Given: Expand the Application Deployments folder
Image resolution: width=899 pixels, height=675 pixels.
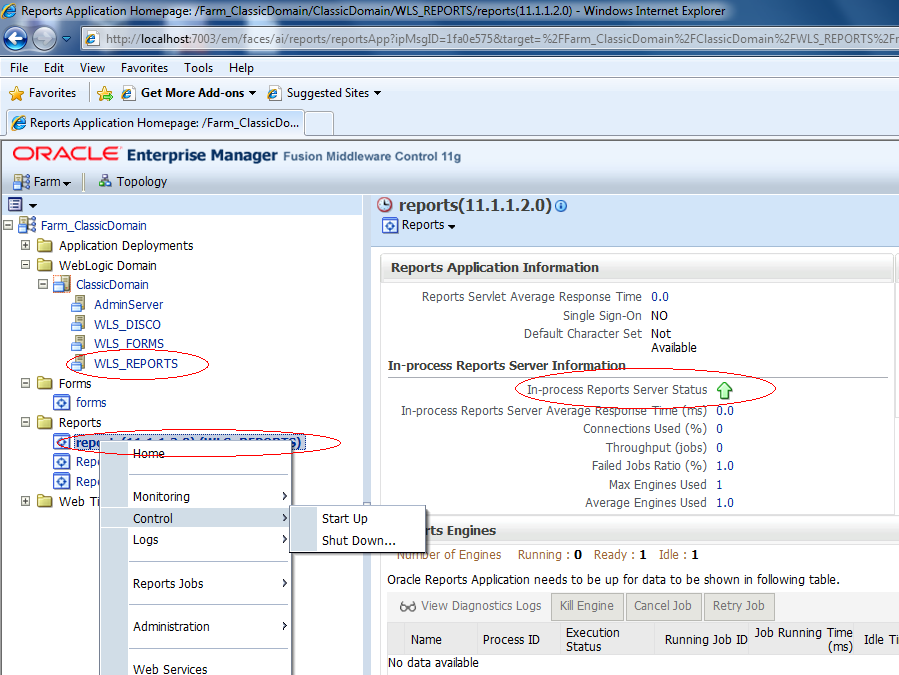Looking at the screenshot, I should click(25, 245).
